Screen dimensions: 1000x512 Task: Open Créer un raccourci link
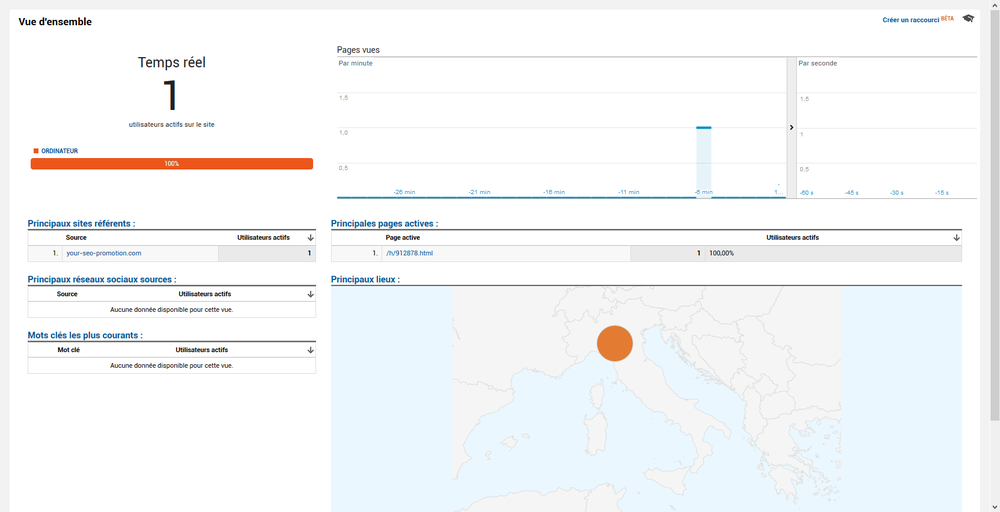click(910, 20)
